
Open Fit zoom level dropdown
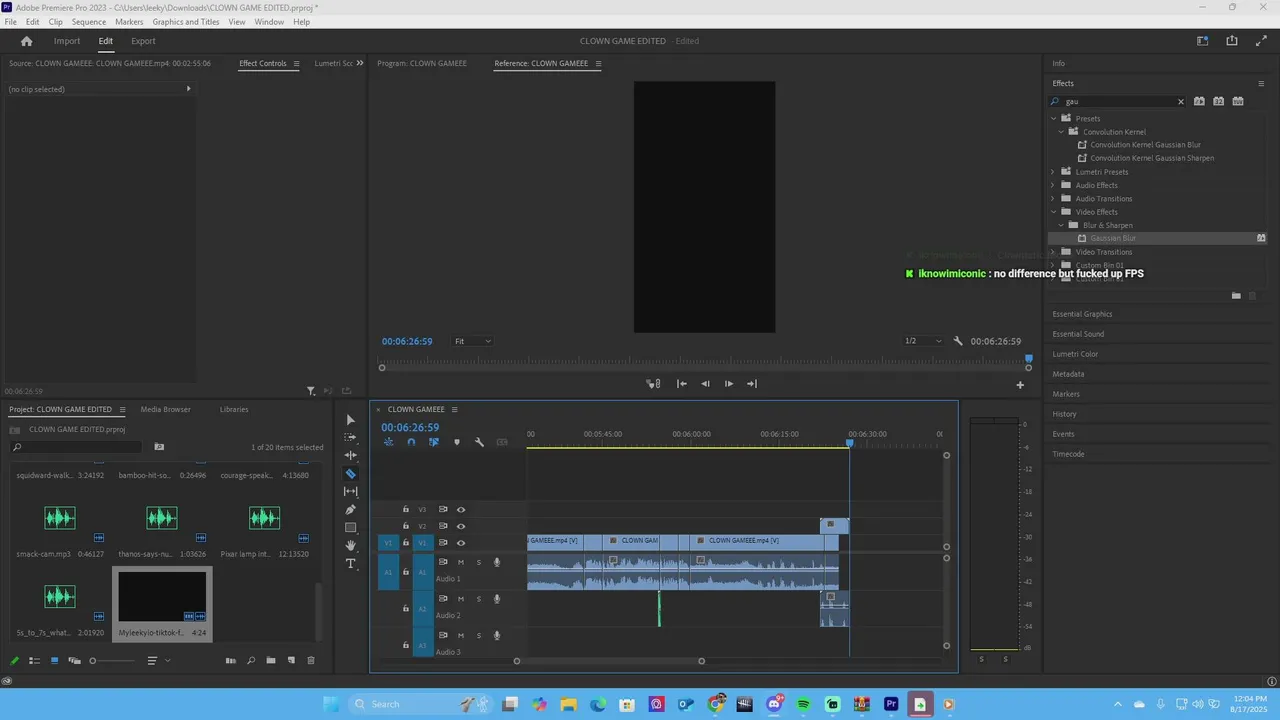473,341
